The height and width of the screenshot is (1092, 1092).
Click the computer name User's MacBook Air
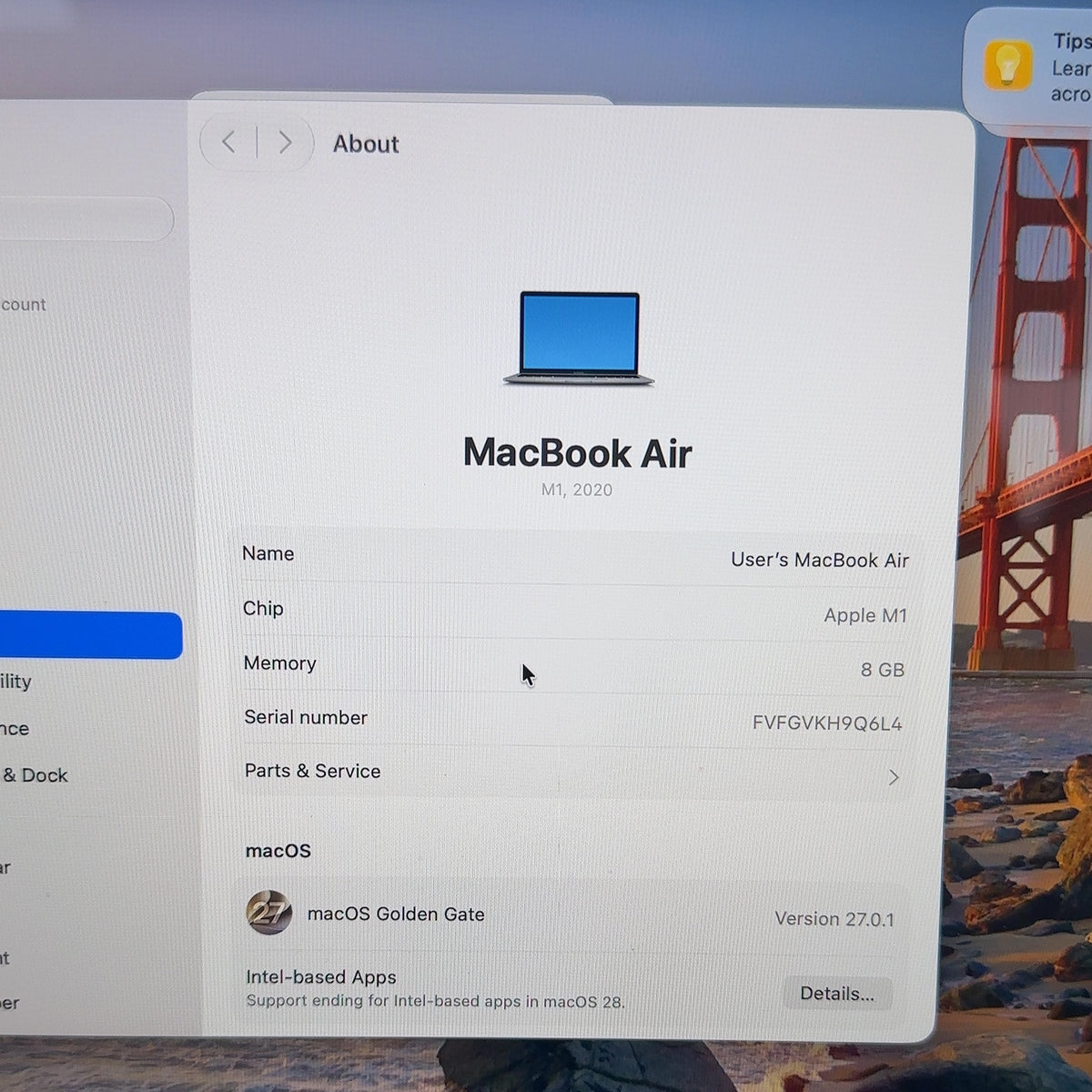tap(820, 560)
